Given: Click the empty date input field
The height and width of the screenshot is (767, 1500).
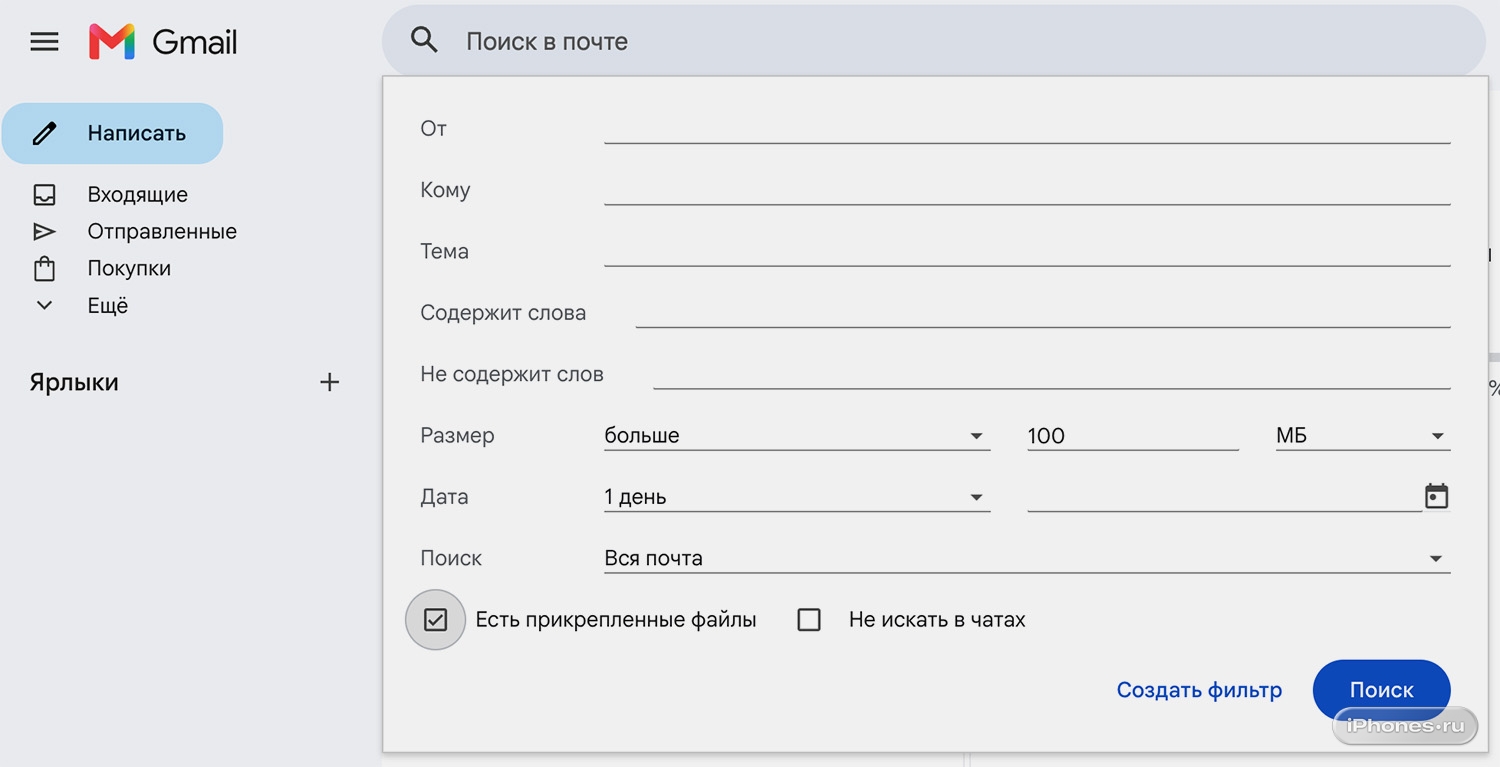Looking at the screenshot, I should (x=1224, y=497).
